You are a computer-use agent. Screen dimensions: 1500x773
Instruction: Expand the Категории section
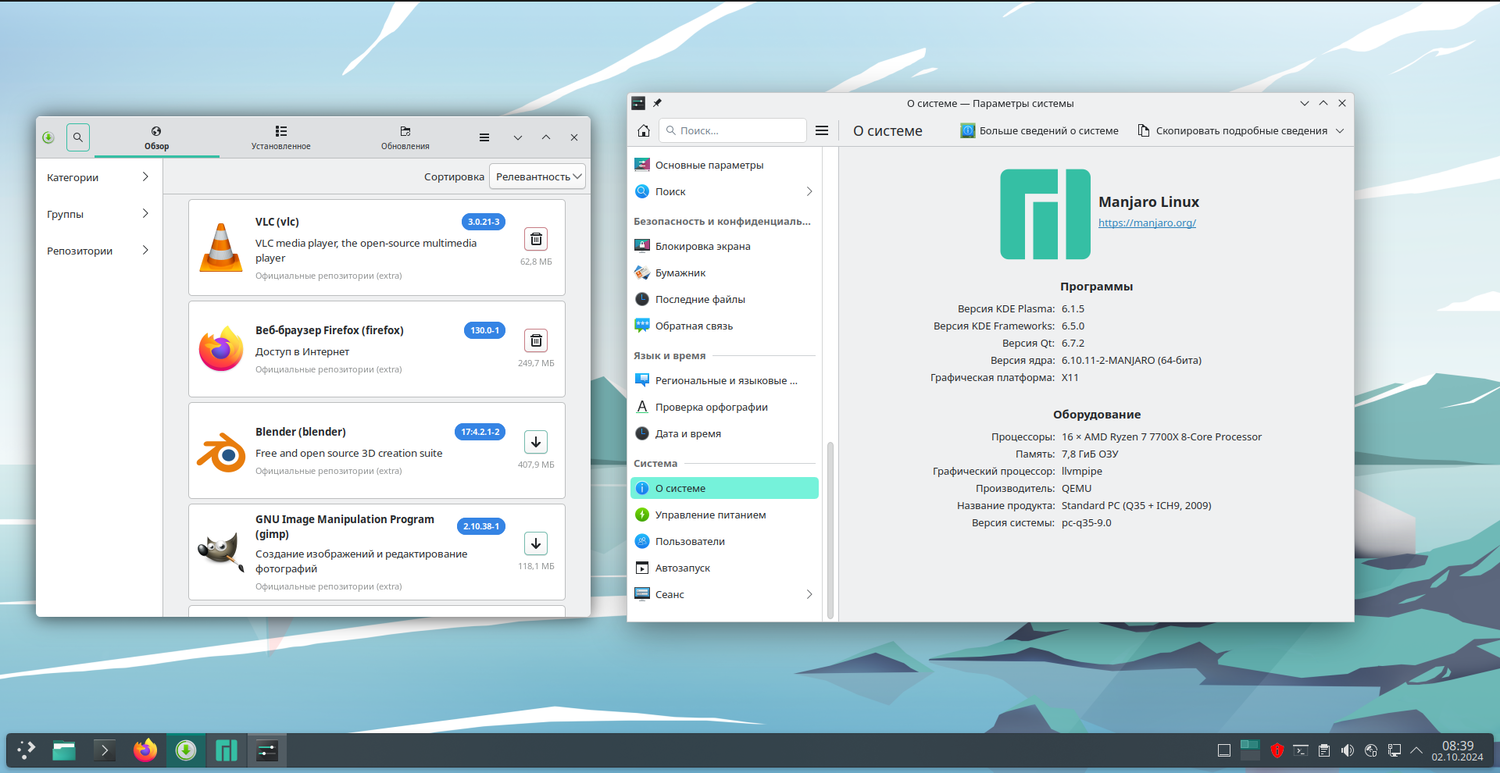click(x=98, y=177)
